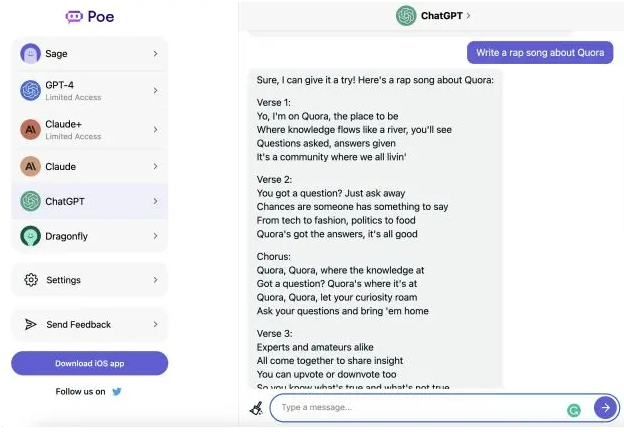This screenshot has height=432, width=624.
Task: Click the Settings gear icon
Action: coord(31,280)
